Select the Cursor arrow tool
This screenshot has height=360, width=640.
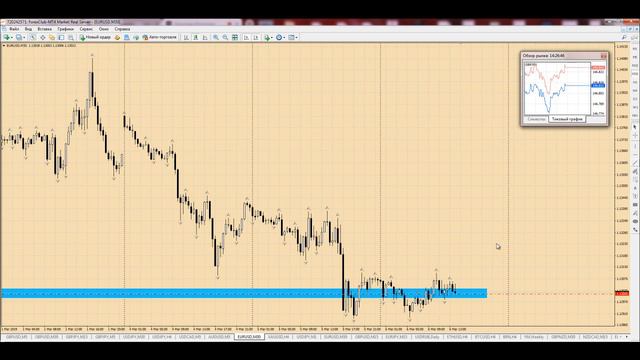coord(635,127)
